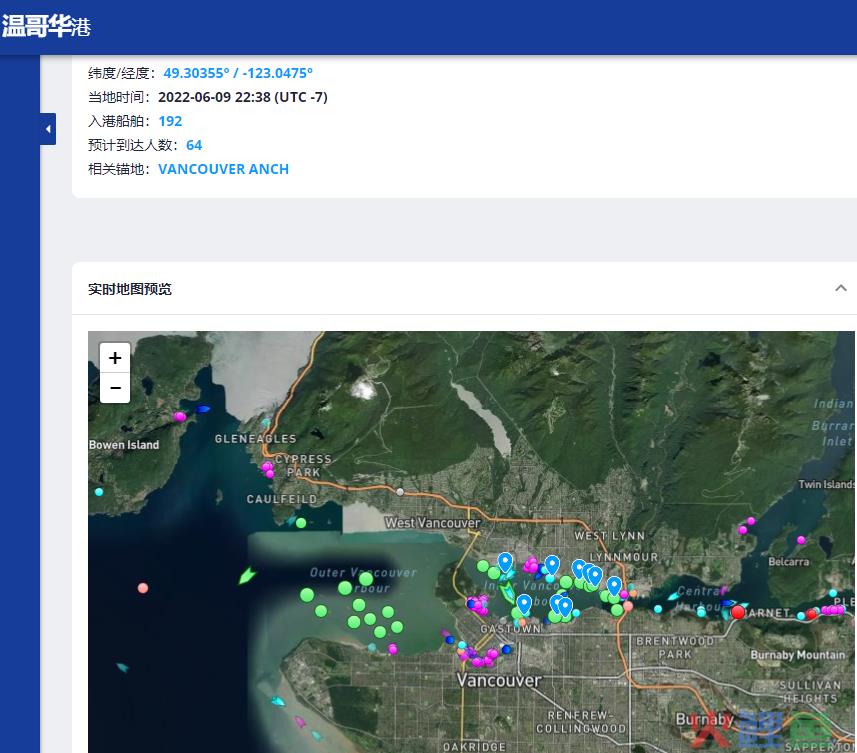Select the small red dot right of the BARNET label
857x753 pixels.
tap(812, 614)
